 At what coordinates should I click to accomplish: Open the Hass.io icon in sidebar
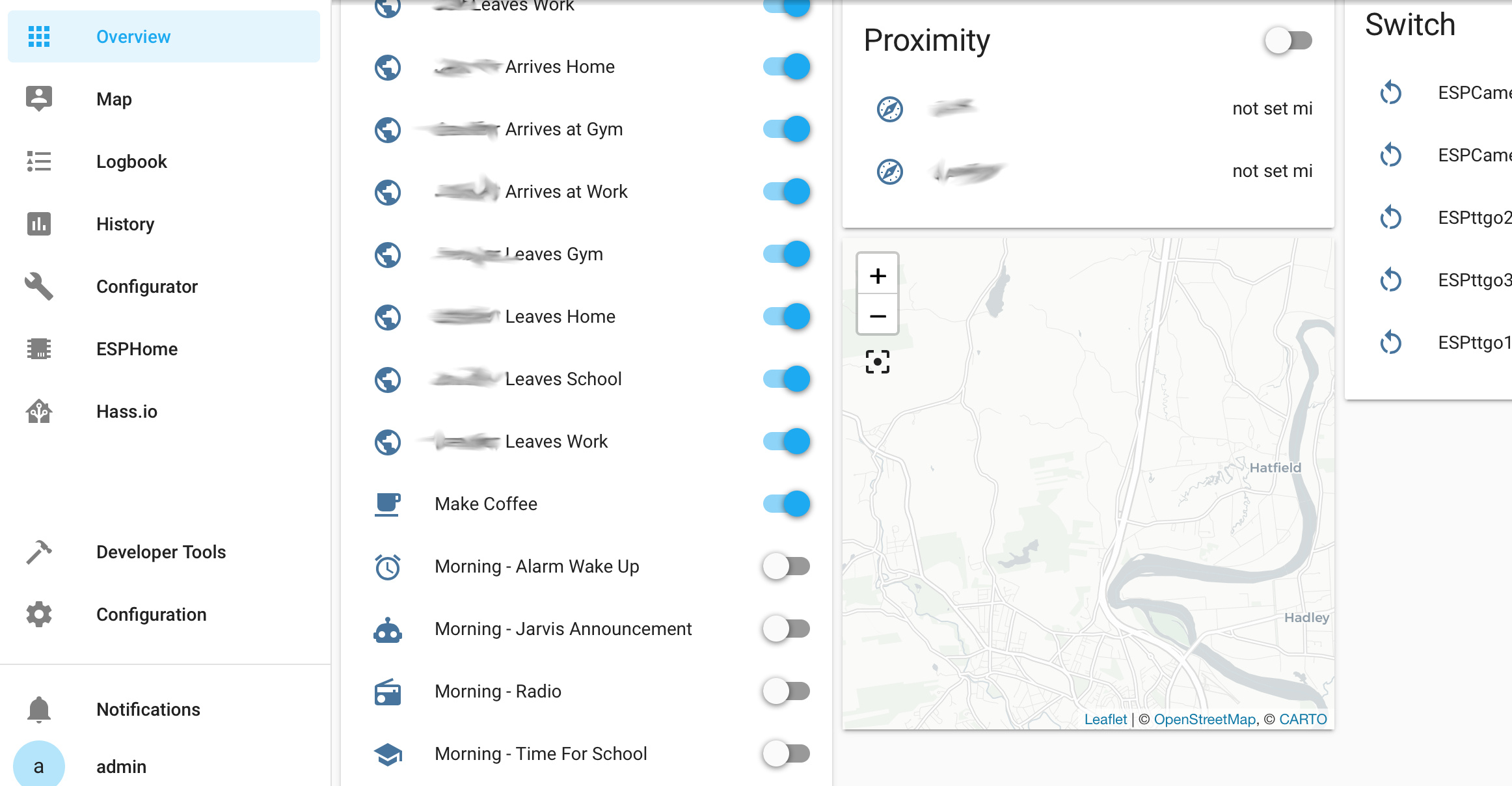click(40, 411)
